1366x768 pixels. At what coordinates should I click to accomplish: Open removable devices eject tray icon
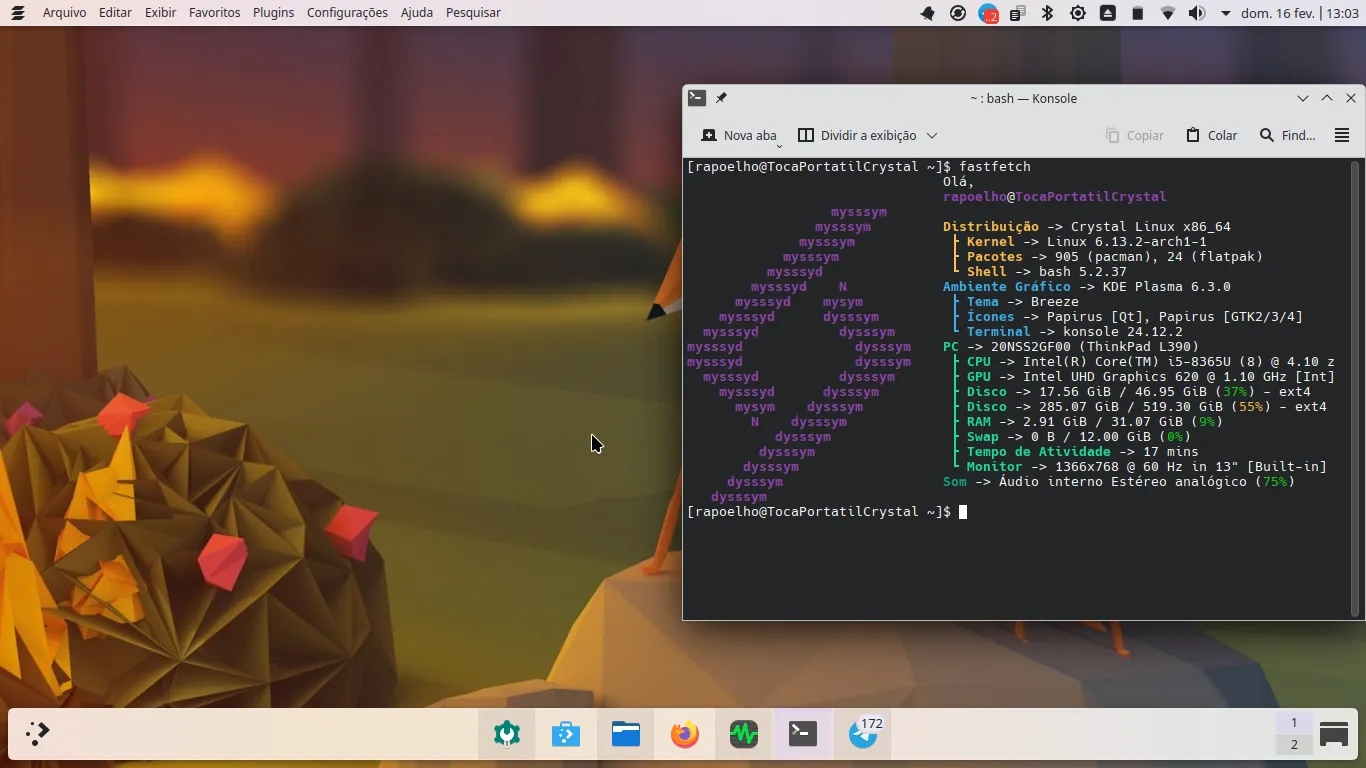tap(1108, 13)
